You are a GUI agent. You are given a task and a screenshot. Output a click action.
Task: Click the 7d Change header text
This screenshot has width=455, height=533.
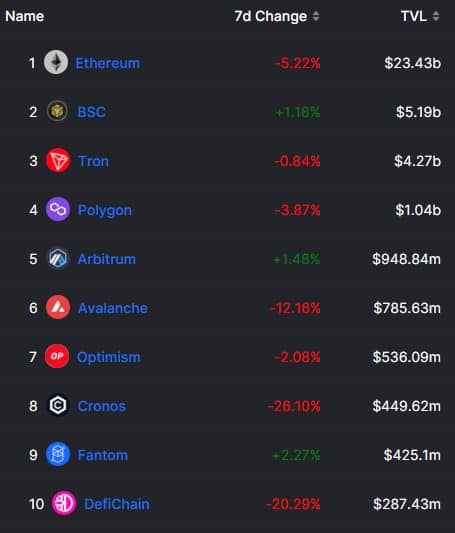270,16
